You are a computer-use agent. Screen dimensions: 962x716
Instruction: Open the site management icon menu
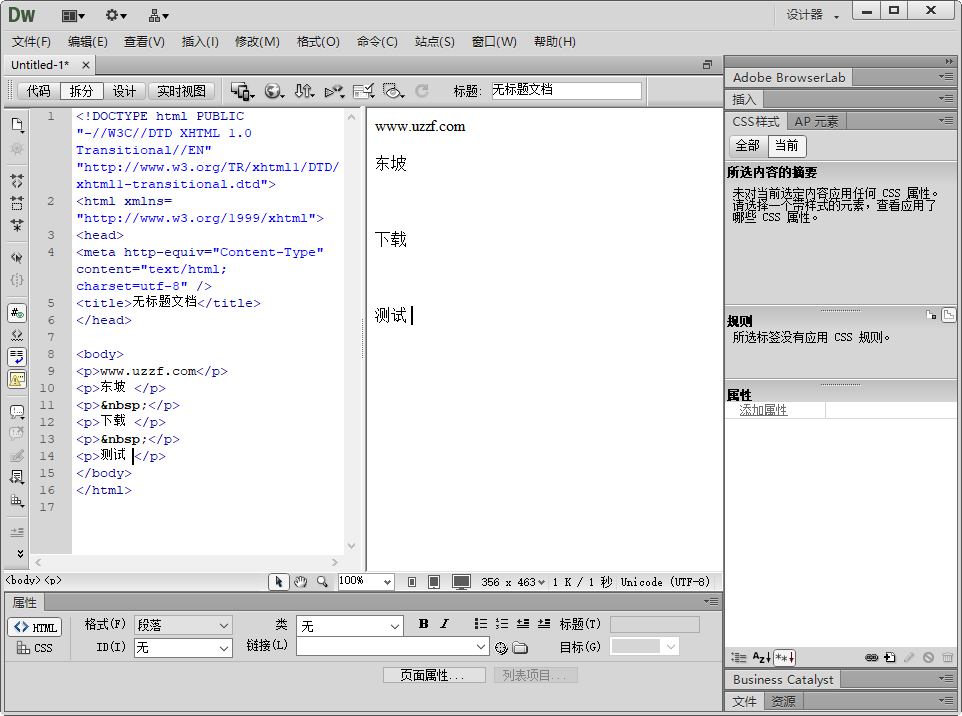click(158, 16)
